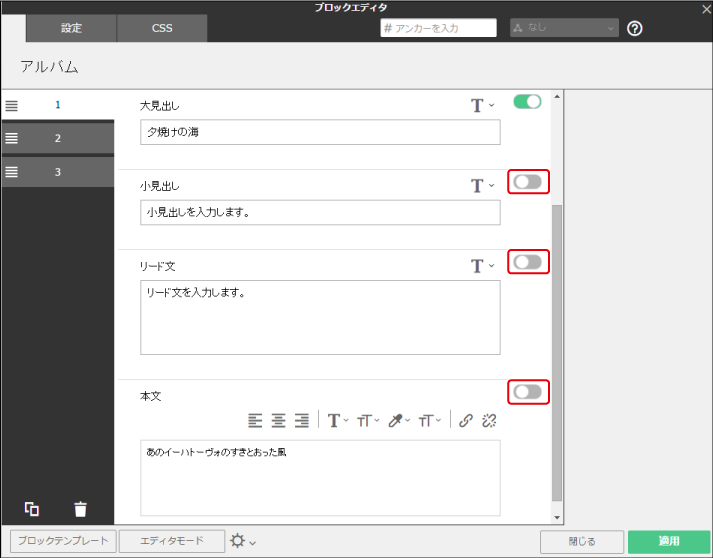Enable the 小見出し toggle
The height and width of the screenshot is (558, 713).
pyautogui.click(x=527, y=182)
